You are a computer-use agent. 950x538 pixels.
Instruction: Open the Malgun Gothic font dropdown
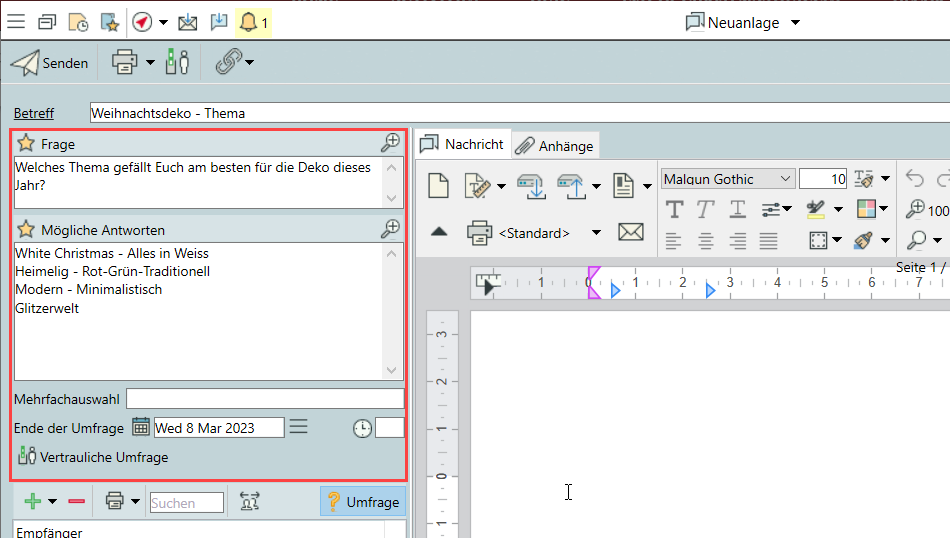[x=785, y=179]
